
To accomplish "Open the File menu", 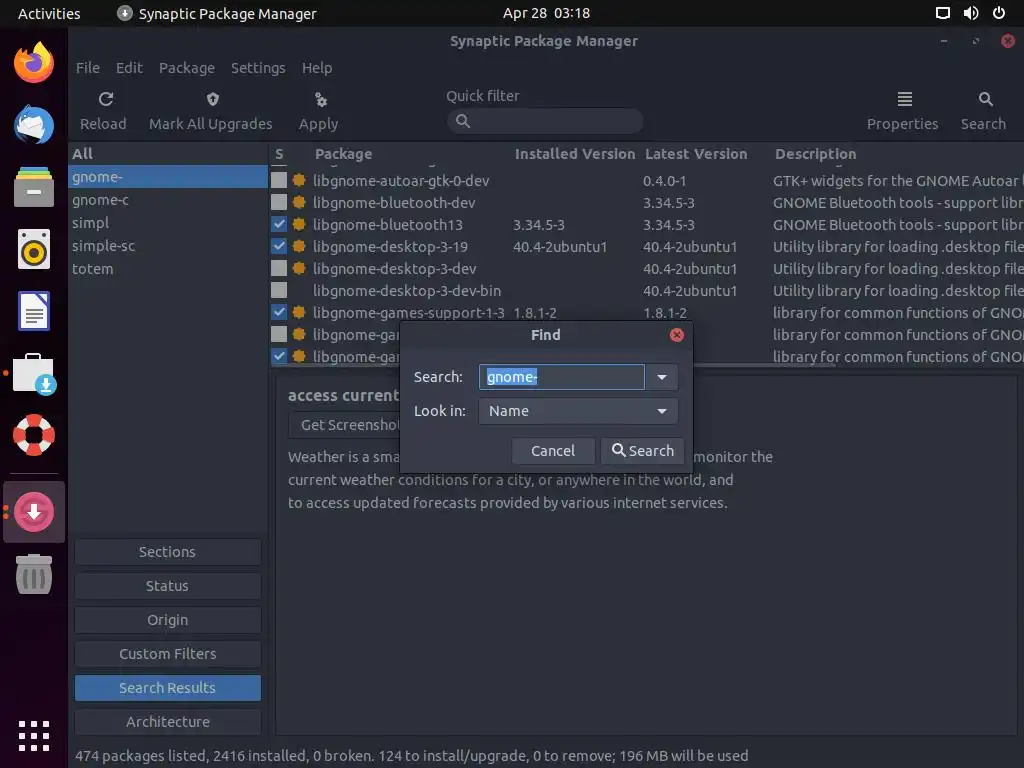I will [88, 68].
